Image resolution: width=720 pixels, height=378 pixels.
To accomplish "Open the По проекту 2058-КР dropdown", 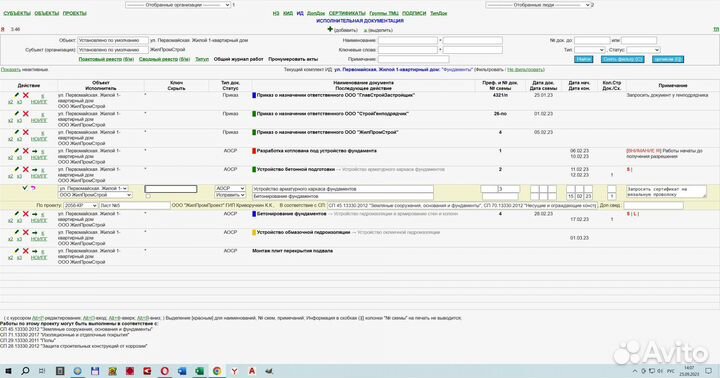I will (80, 206).
